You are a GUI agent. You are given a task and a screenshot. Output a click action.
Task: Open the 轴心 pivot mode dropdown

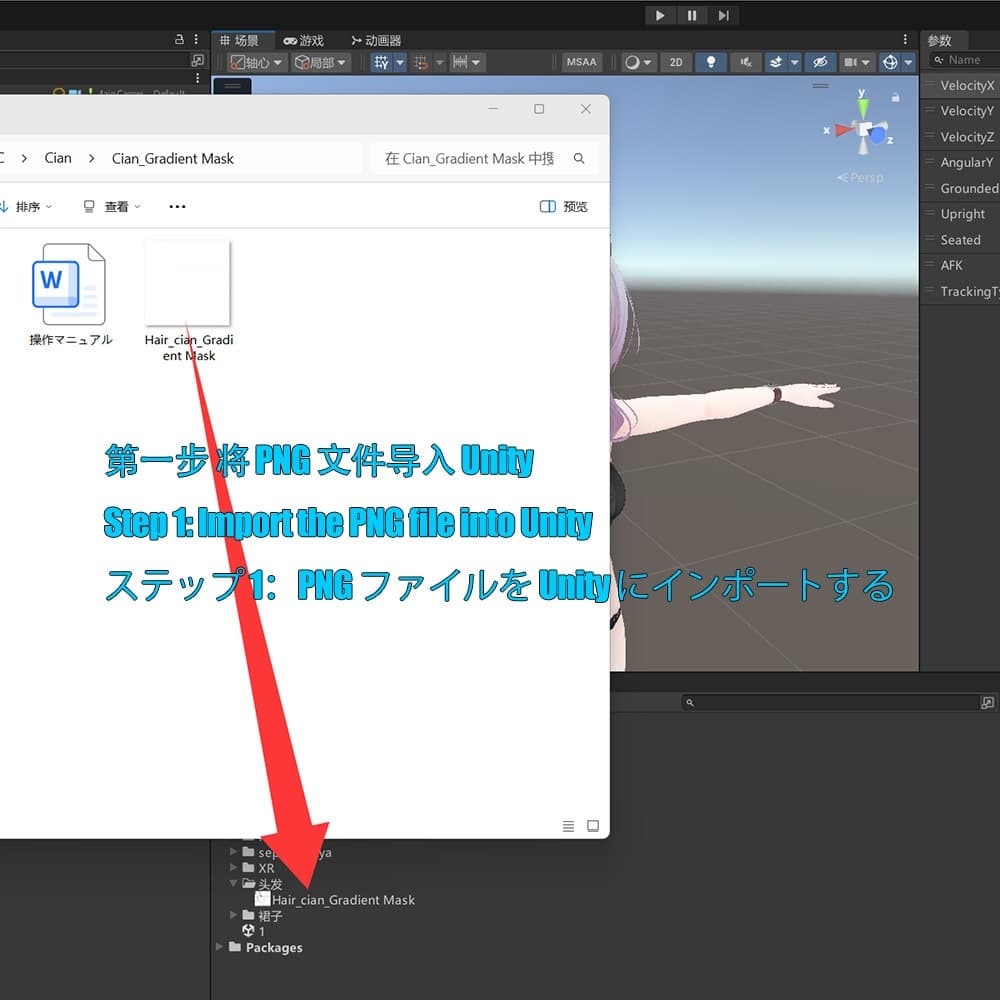(257, 62)
